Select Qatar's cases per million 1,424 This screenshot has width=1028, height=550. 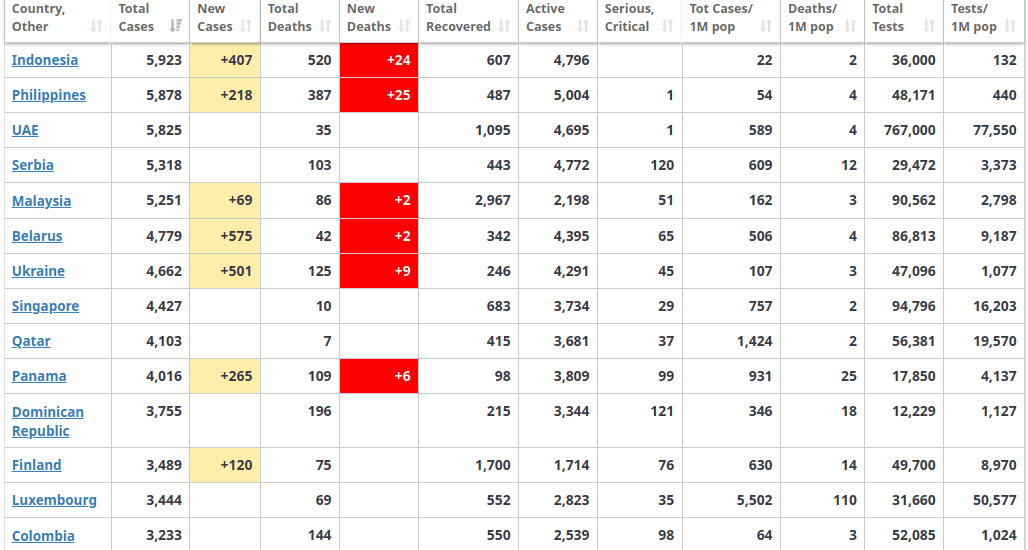[x=754, y=341]
